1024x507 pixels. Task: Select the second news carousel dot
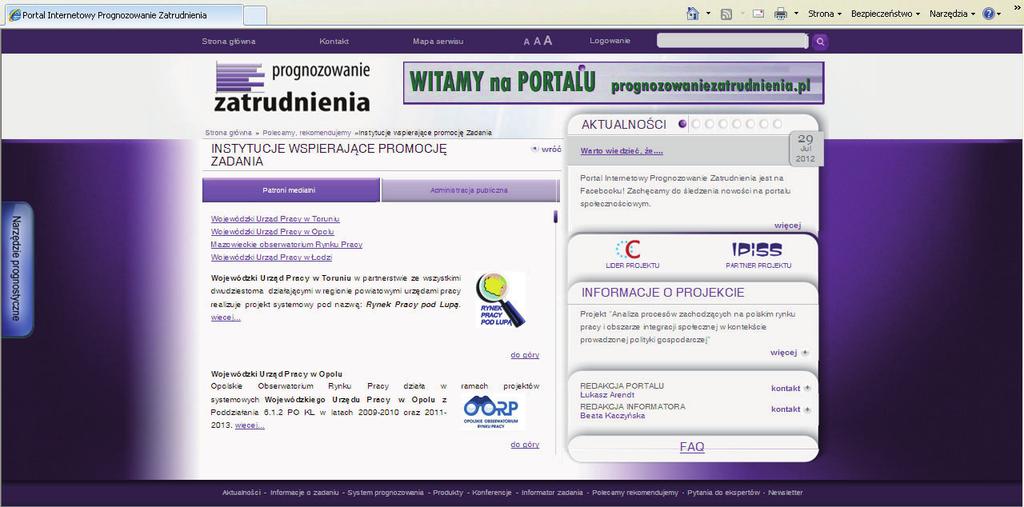click(x=696, y=124)
